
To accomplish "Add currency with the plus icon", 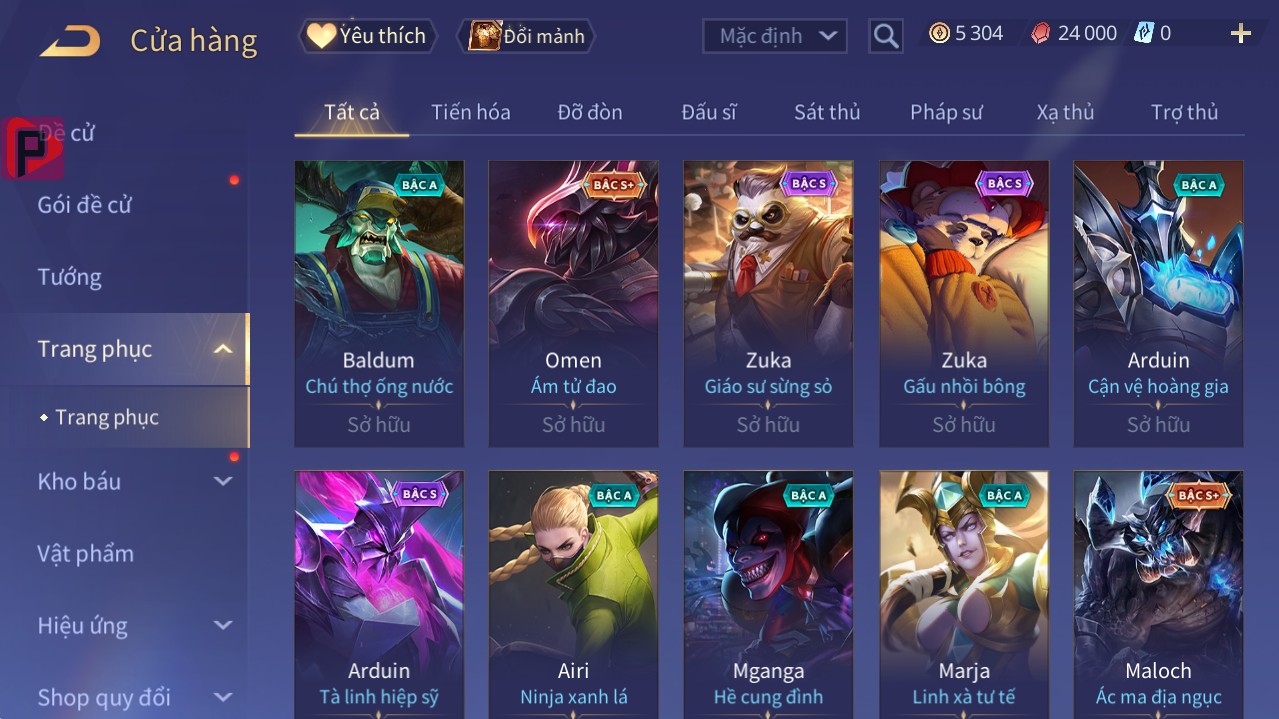I will pos(1240,34).
